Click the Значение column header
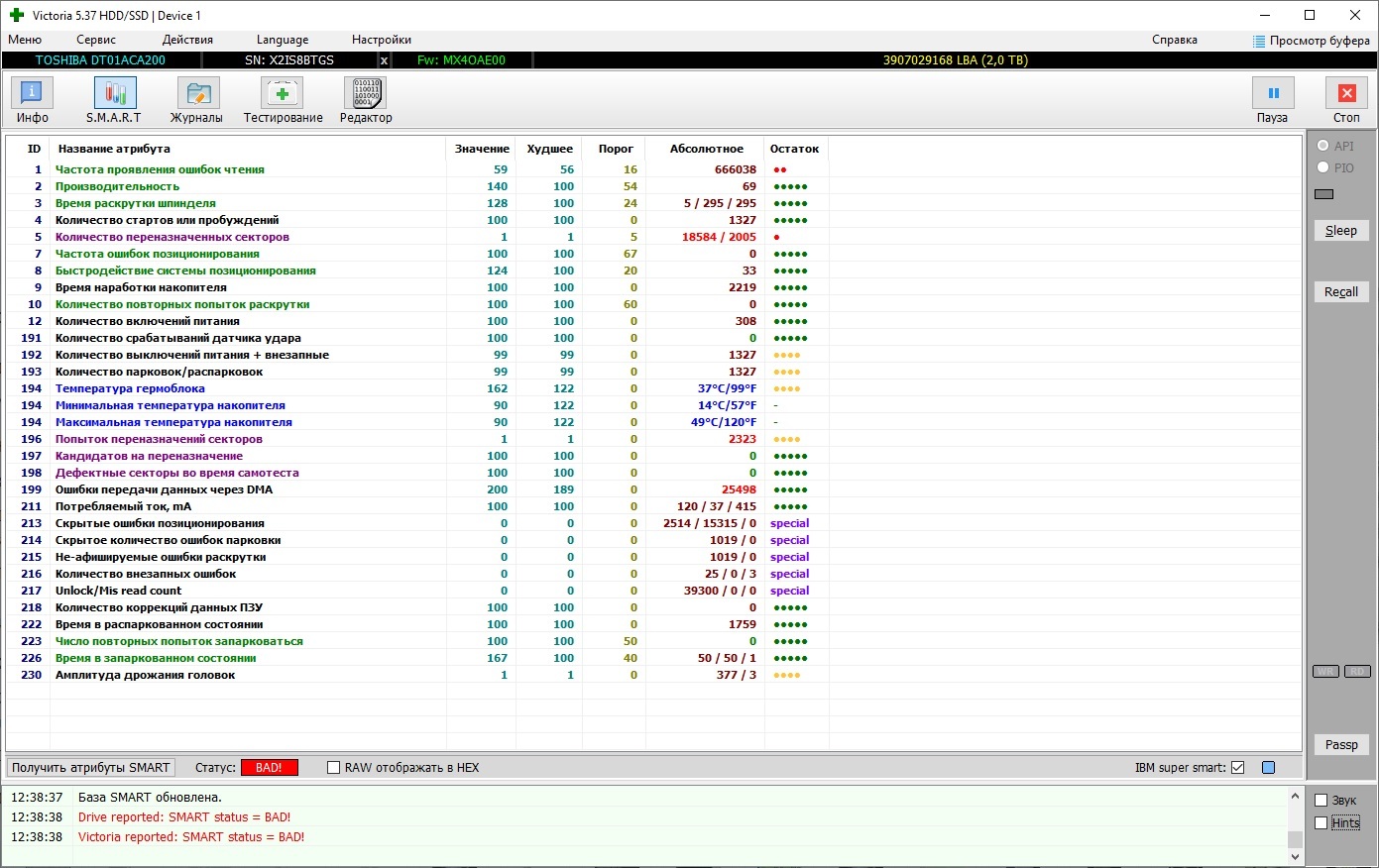This screenshot has height=868, width=1379. point(482,149)
